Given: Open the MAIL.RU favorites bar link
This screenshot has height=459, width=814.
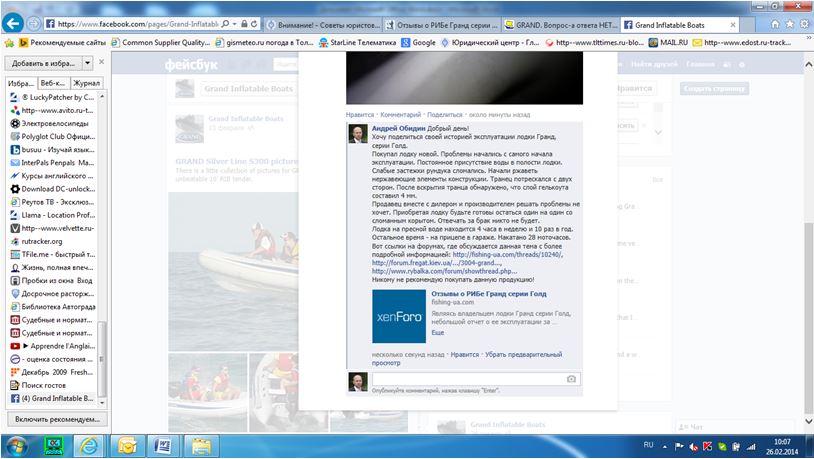Looking at the screenshot, I should [668, 43].
